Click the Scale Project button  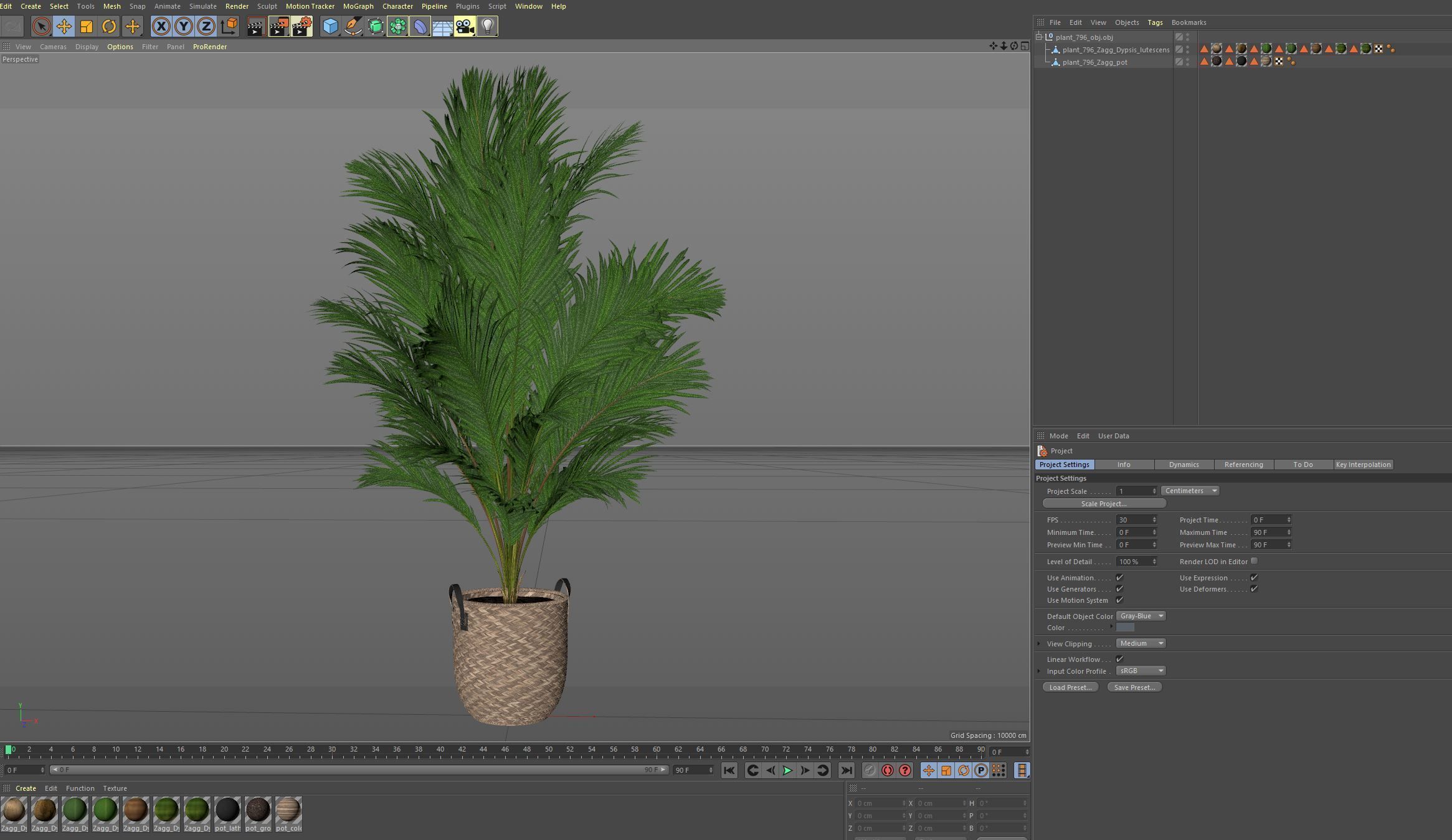1104,503
